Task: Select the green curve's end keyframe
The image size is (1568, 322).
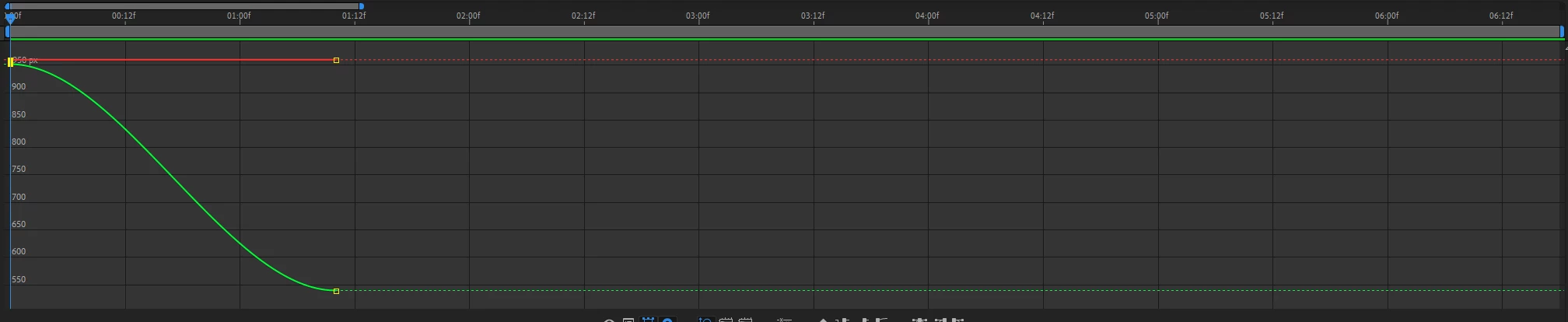Action: coord(336,291)
